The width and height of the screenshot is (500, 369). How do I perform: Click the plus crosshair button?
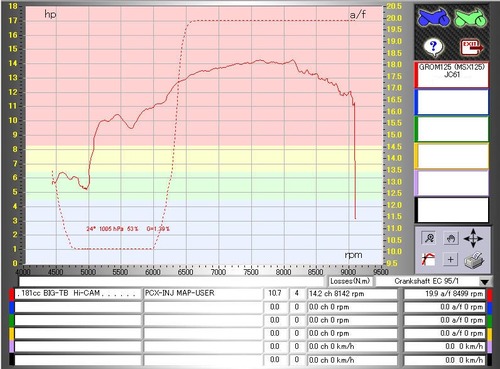[451, 259]
